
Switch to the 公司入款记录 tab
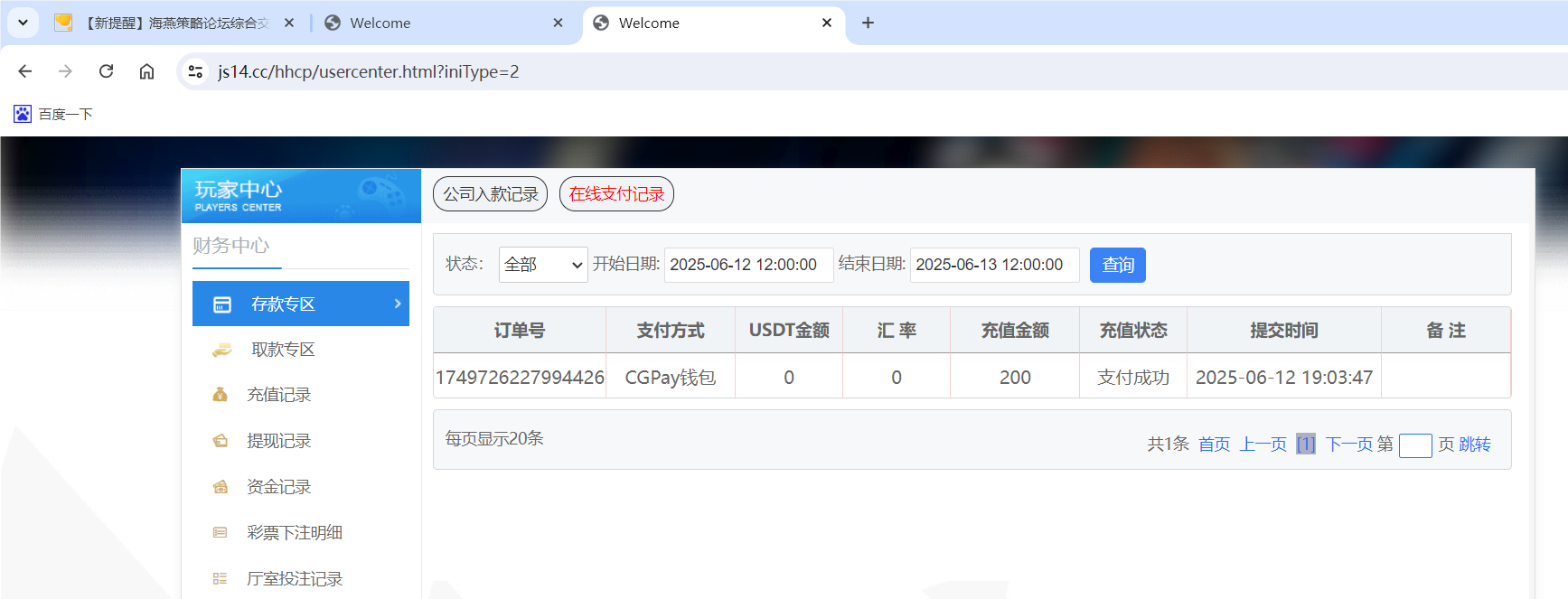coord(490,194)
